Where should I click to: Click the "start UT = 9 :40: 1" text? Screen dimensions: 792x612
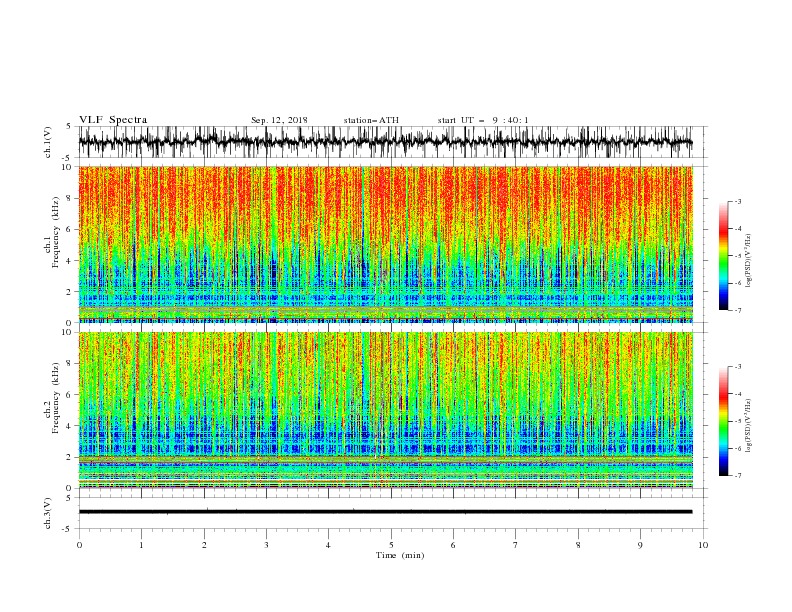(483, 120)
